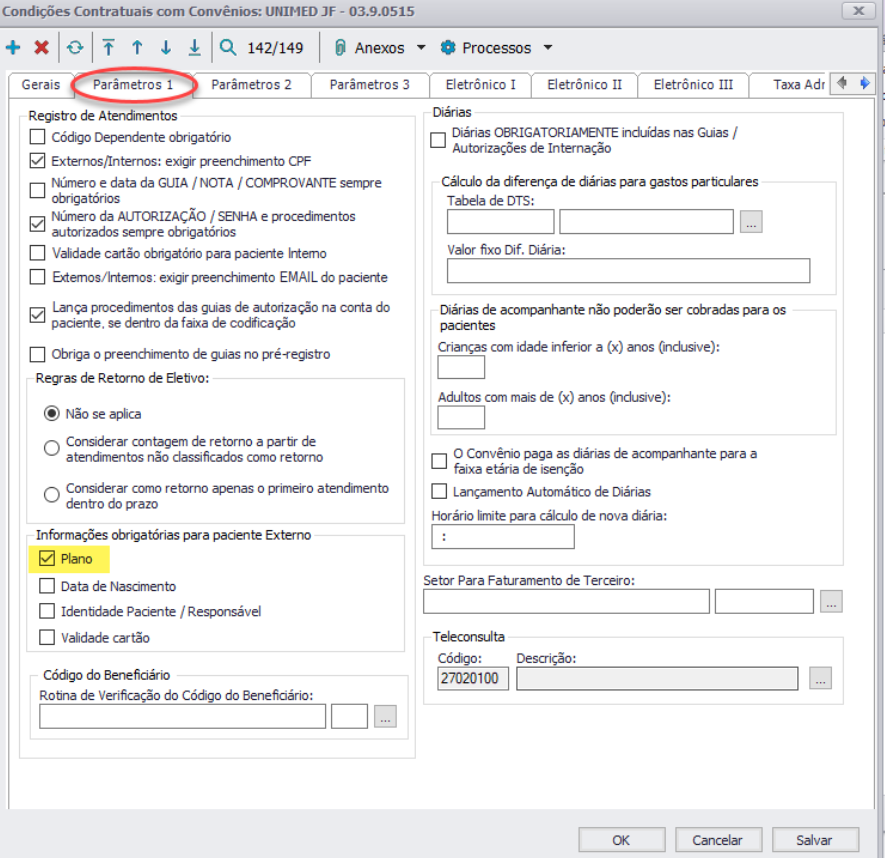
Task: Focus Setor Para Faturamento de Terceiro field
Action: pyautogui.click(x=566, y=601)
